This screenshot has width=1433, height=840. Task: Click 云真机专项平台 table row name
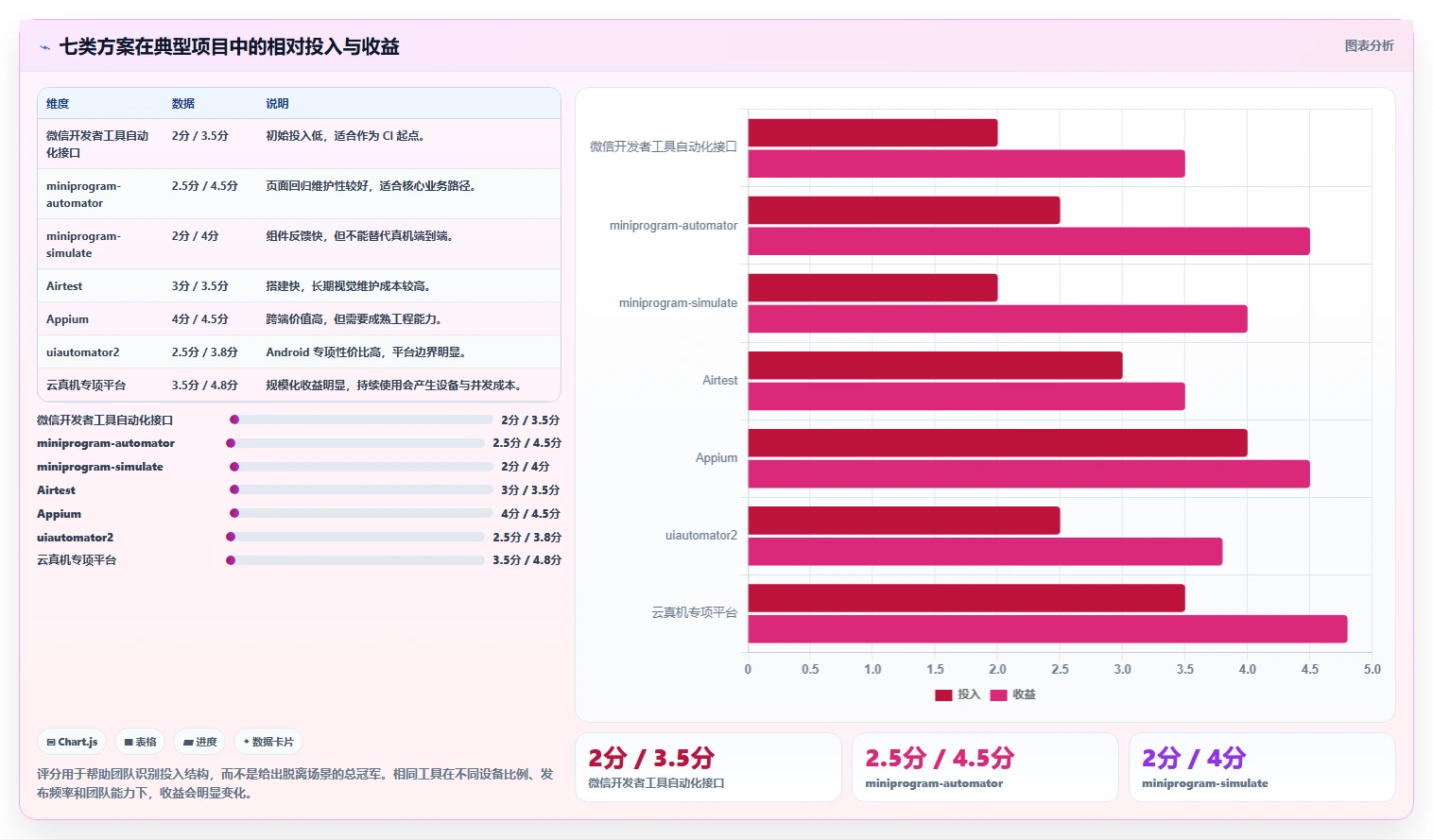coord(86,386)
